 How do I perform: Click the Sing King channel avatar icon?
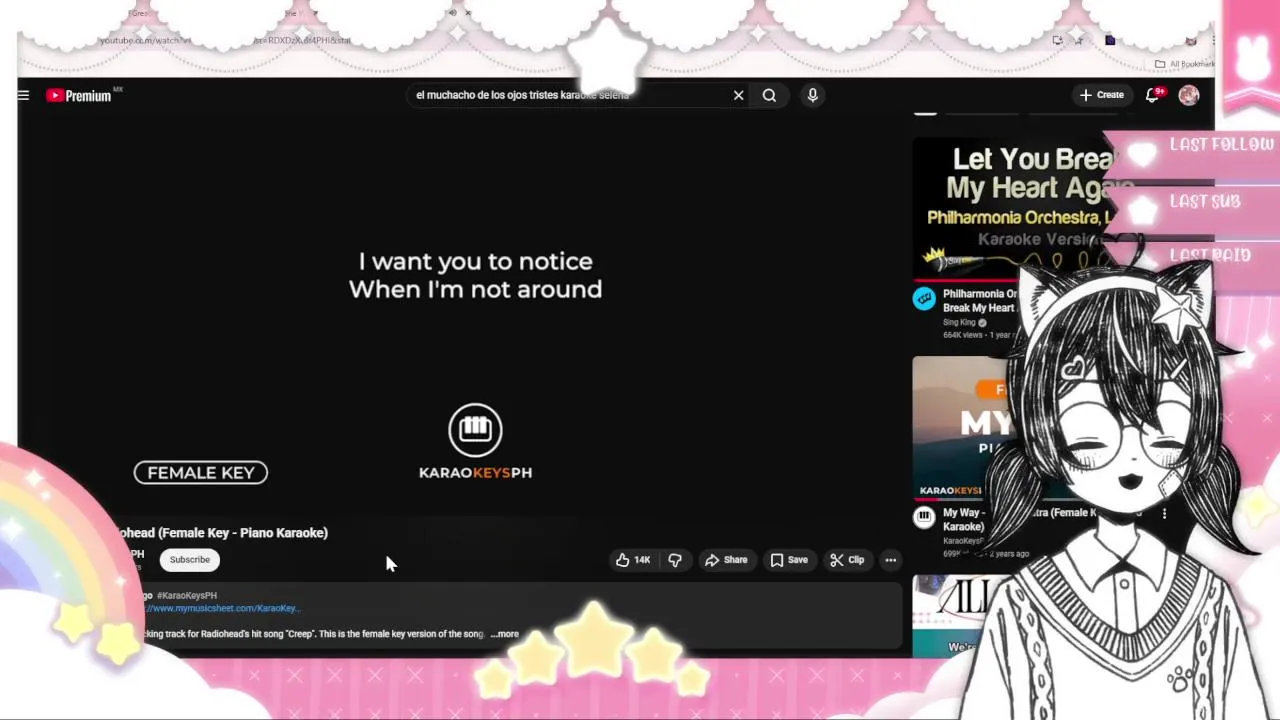coord(924,298)
